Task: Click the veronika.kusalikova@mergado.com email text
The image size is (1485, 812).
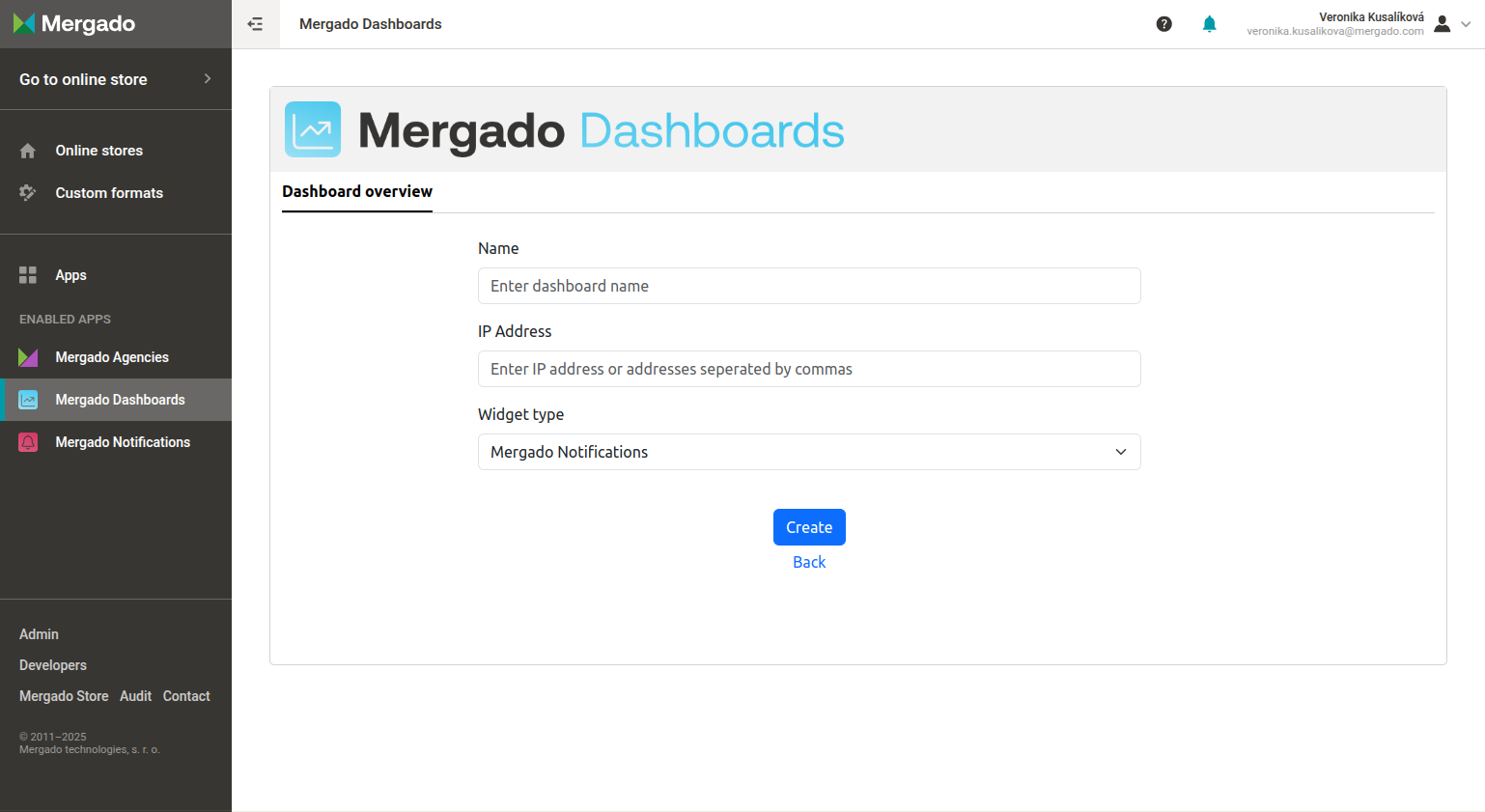Action: pyautogui.click(x=1334, y=31)
